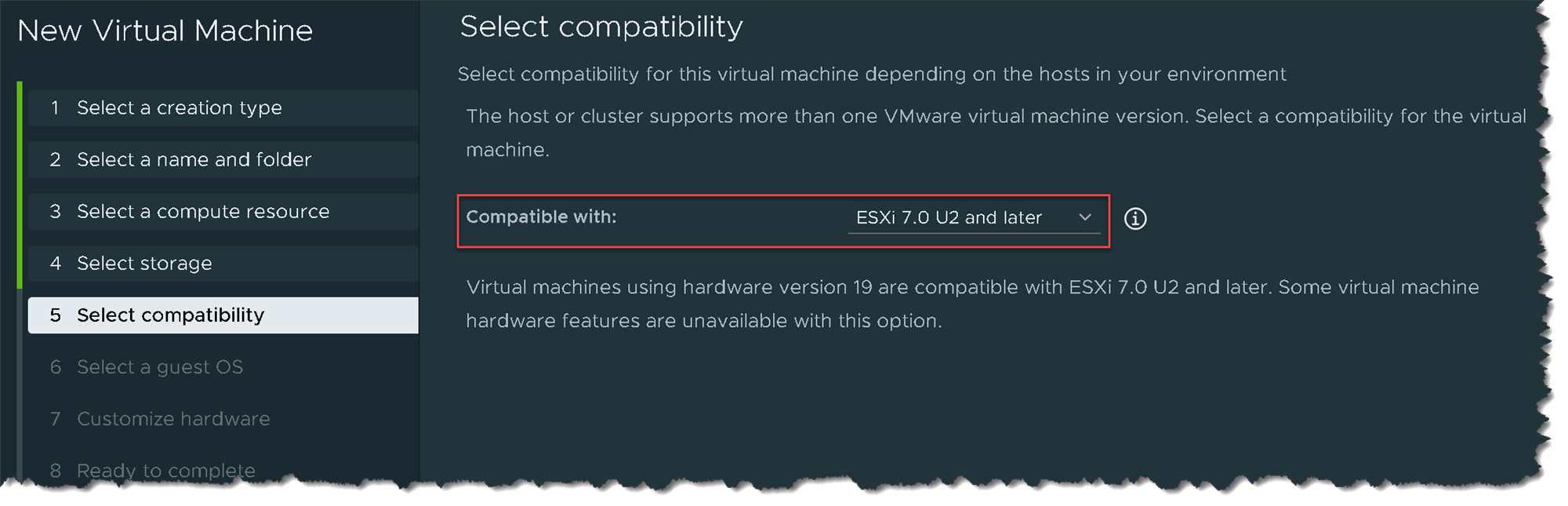This screenshot has width=1568, height=506.
Task: Click the host or cluster support message
Action: click(x=996, y=133)
